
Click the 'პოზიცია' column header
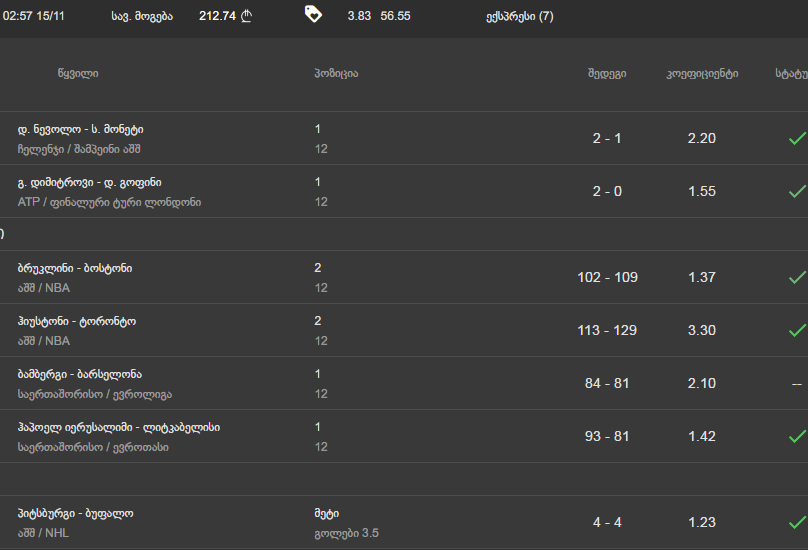point(336,74)
